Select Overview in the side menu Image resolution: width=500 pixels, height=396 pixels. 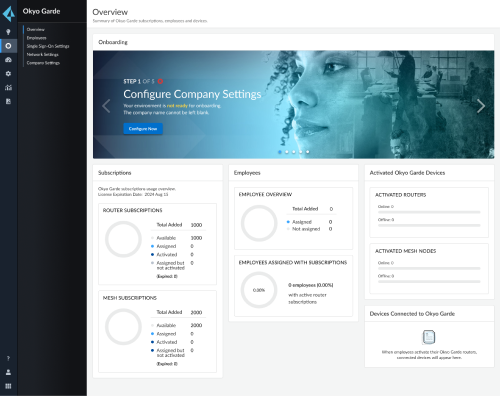coord(36,30)
